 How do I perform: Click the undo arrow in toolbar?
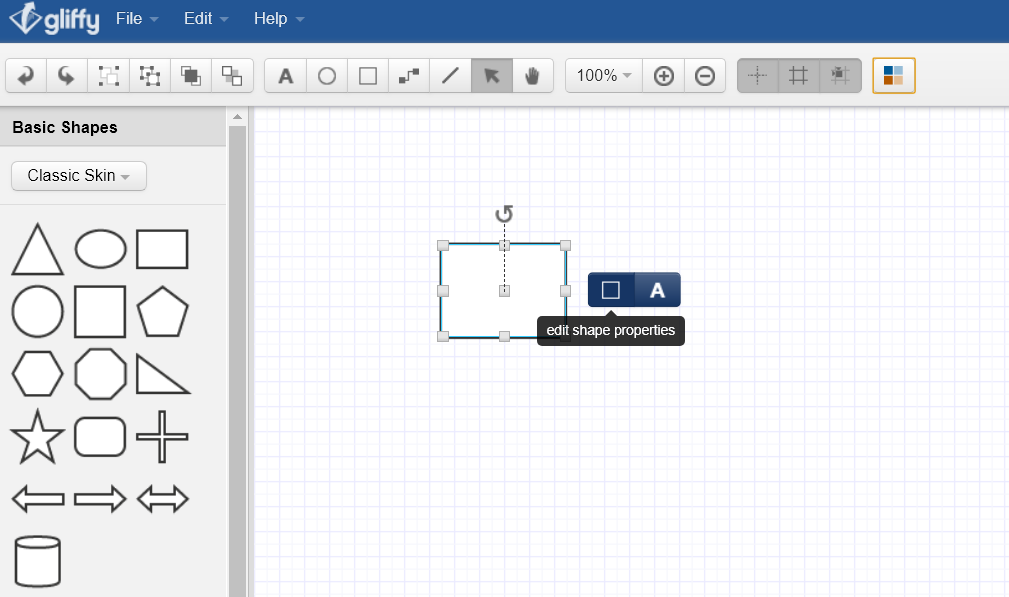point(26,76)
